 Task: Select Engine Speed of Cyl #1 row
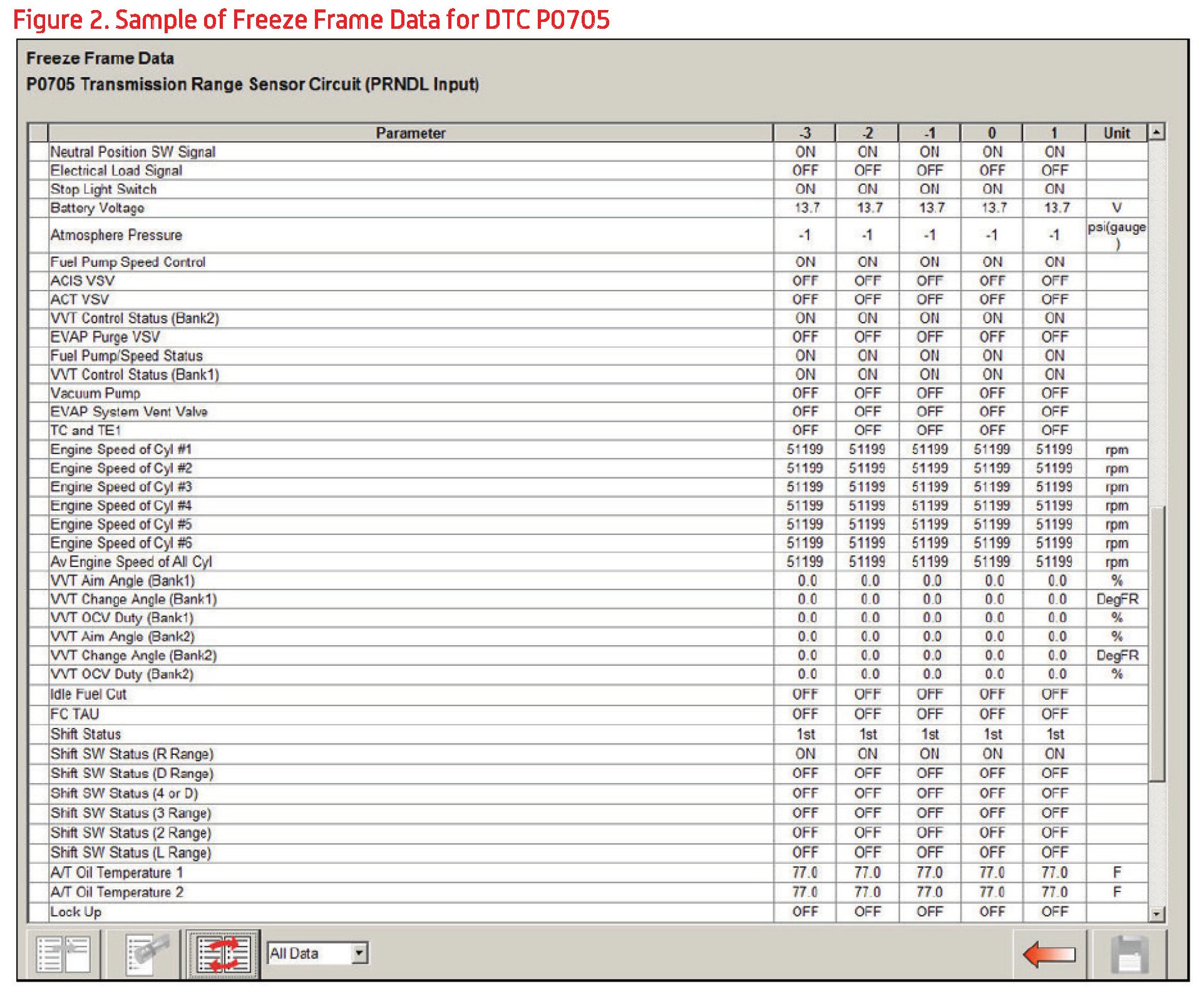click(121, 449)
